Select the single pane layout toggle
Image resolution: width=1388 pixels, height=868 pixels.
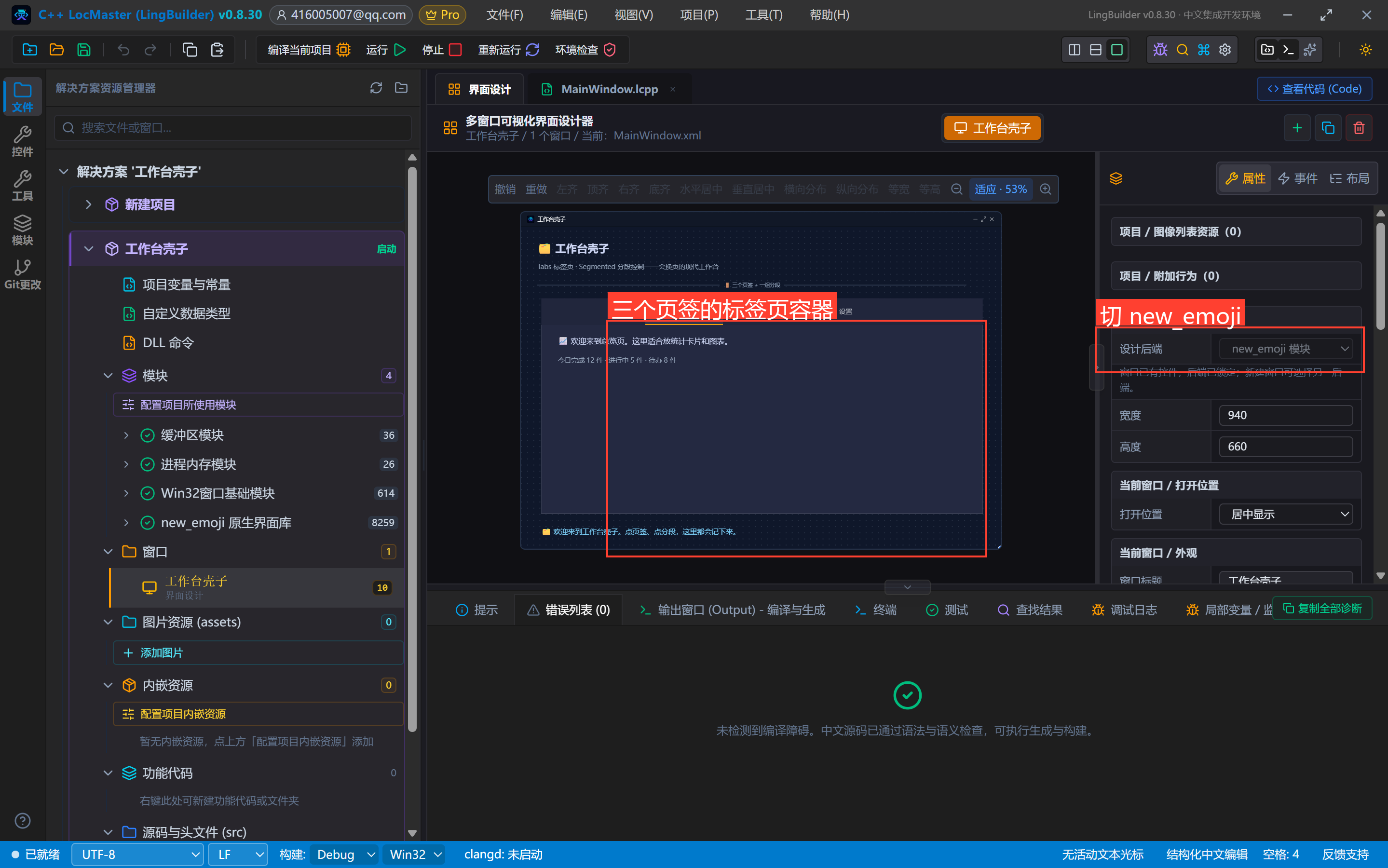tap(1116, 50)
